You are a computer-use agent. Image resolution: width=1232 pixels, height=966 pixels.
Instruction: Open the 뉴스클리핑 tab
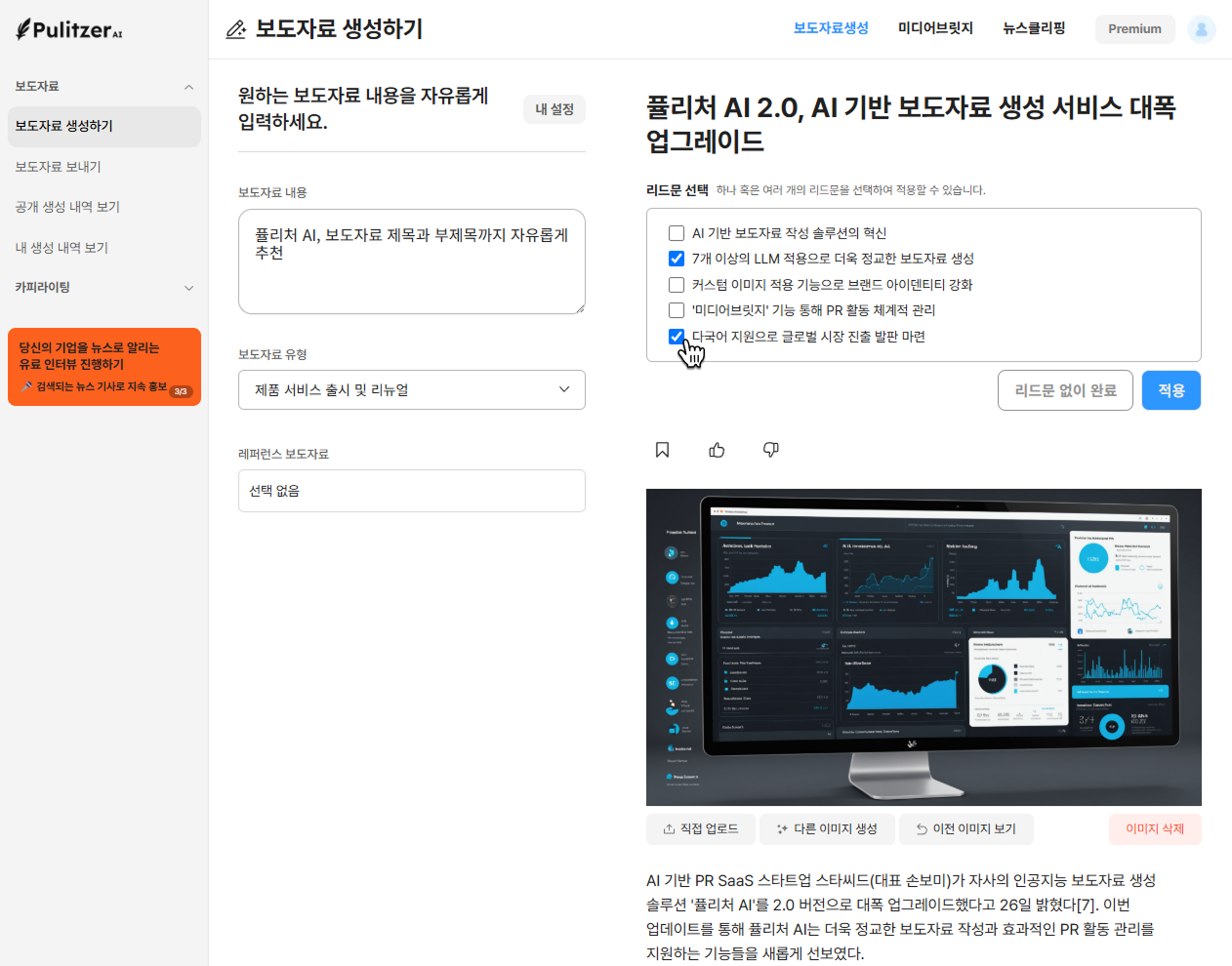tap(1034, 28)
